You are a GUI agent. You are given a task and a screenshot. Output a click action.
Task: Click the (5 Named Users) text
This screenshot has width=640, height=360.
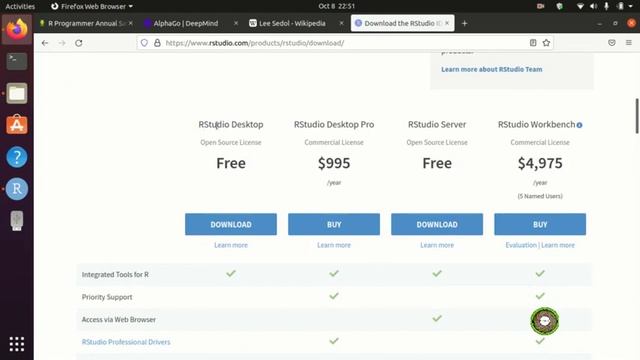(540, 196)
